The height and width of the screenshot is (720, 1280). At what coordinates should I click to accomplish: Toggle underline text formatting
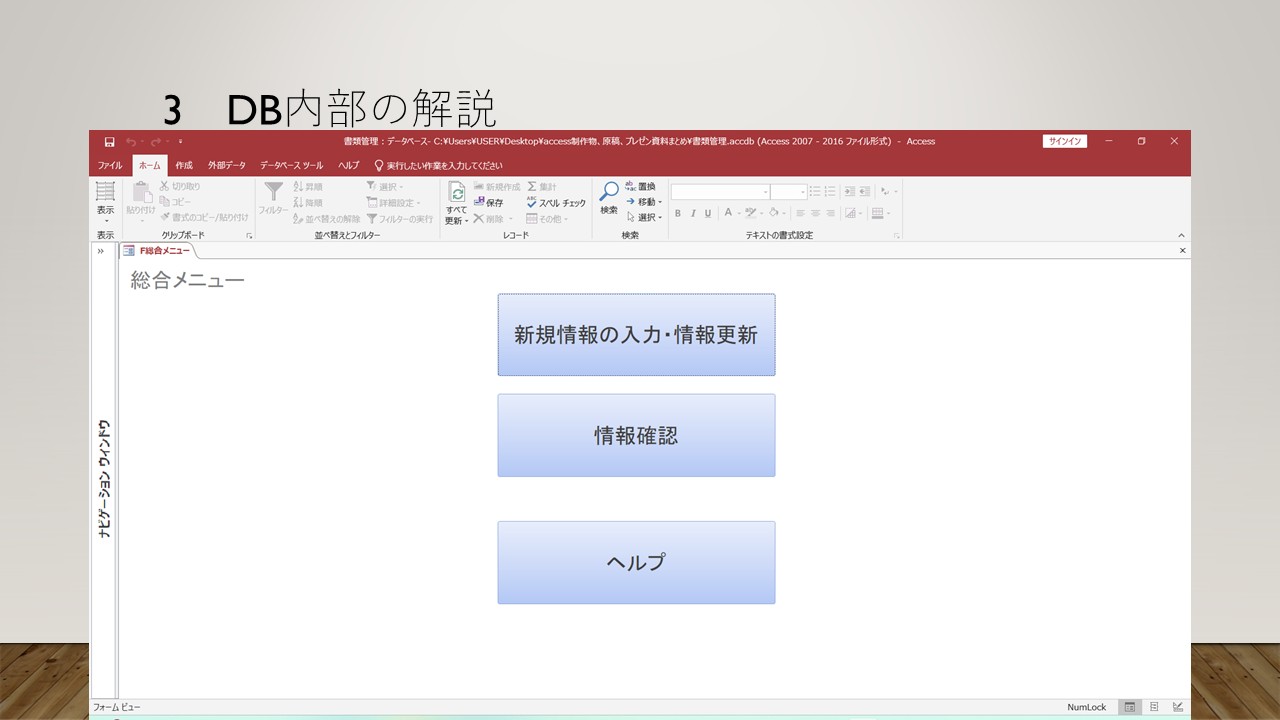pyautogui.click(x=708, y=213)
